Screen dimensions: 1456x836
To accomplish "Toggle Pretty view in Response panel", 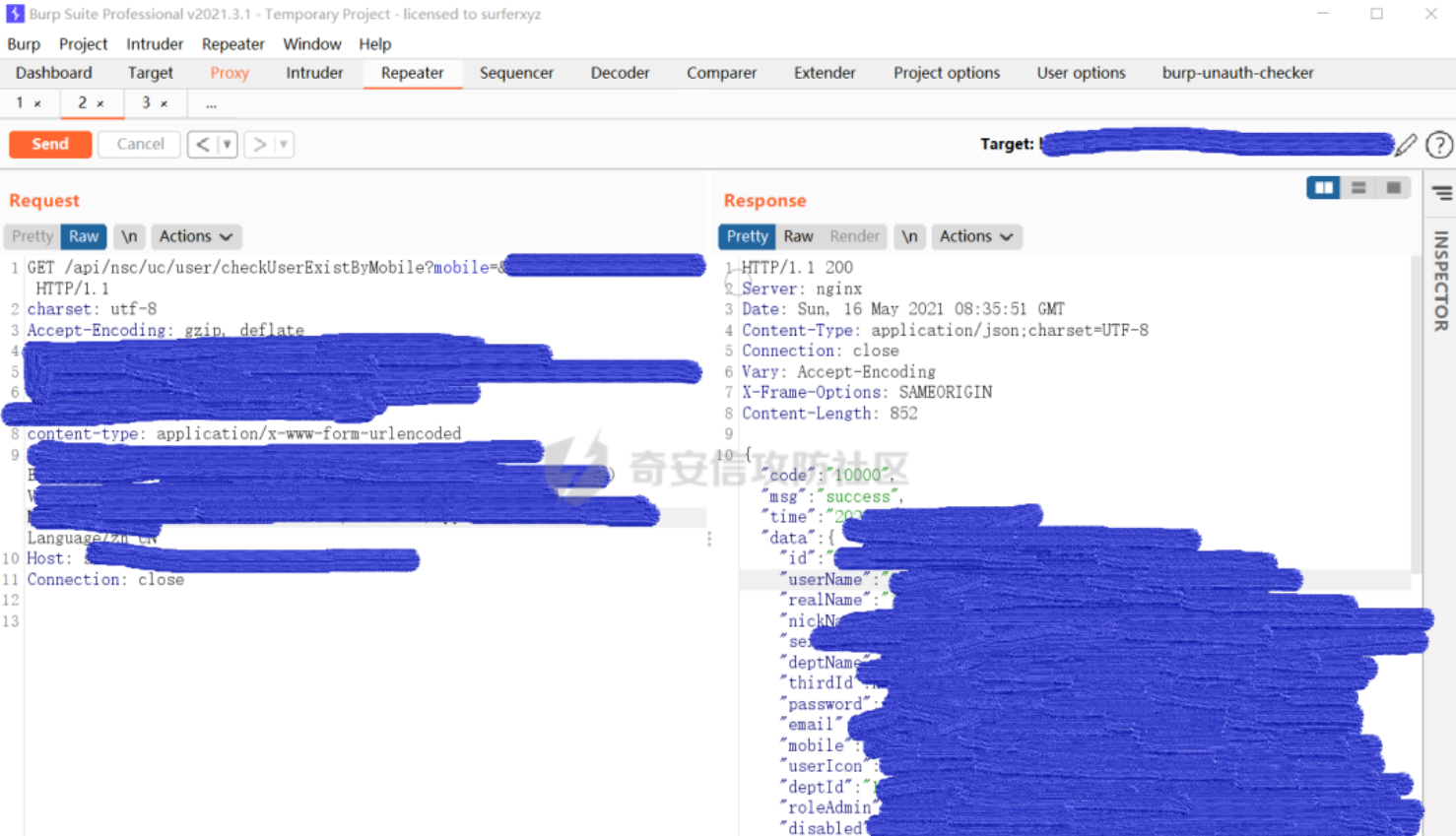I will tap(747, 236).
